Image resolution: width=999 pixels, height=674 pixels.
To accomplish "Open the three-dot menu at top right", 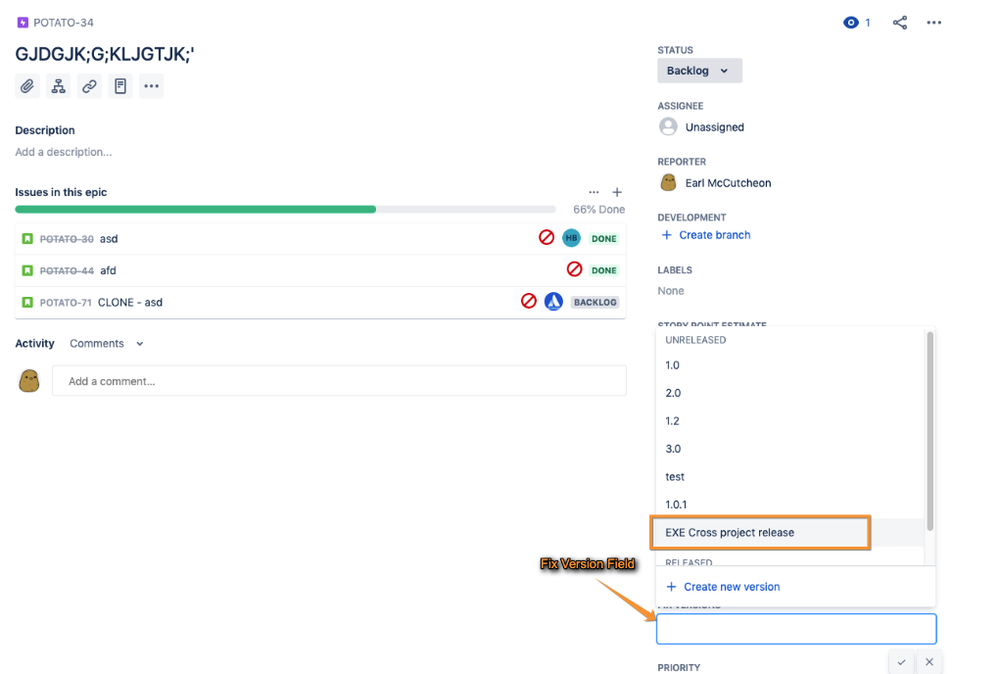I will click(934, 22).
